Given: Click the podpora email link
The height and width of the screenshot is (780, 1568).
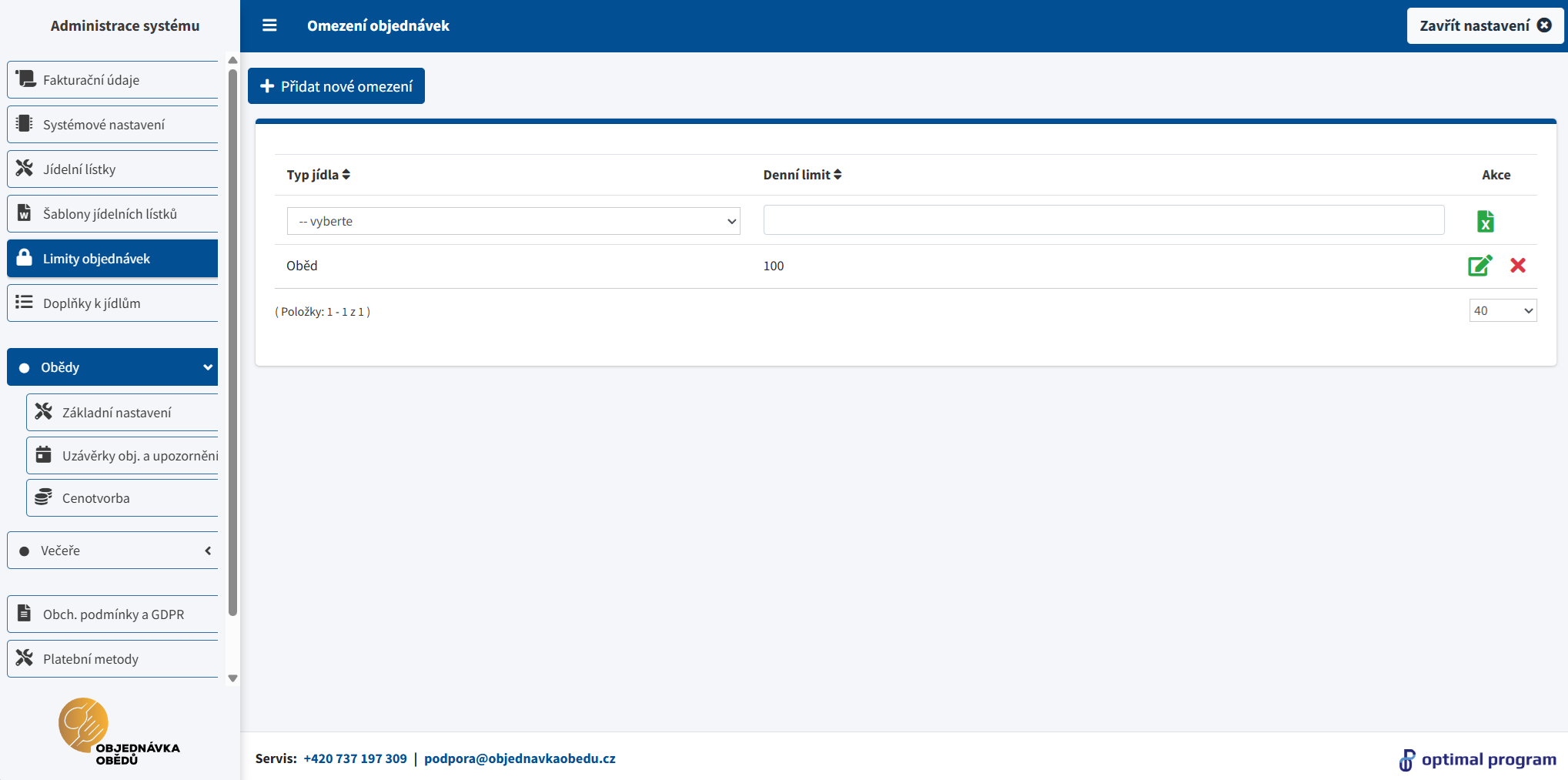Looking at the screenshot, I should pos(520,758).
